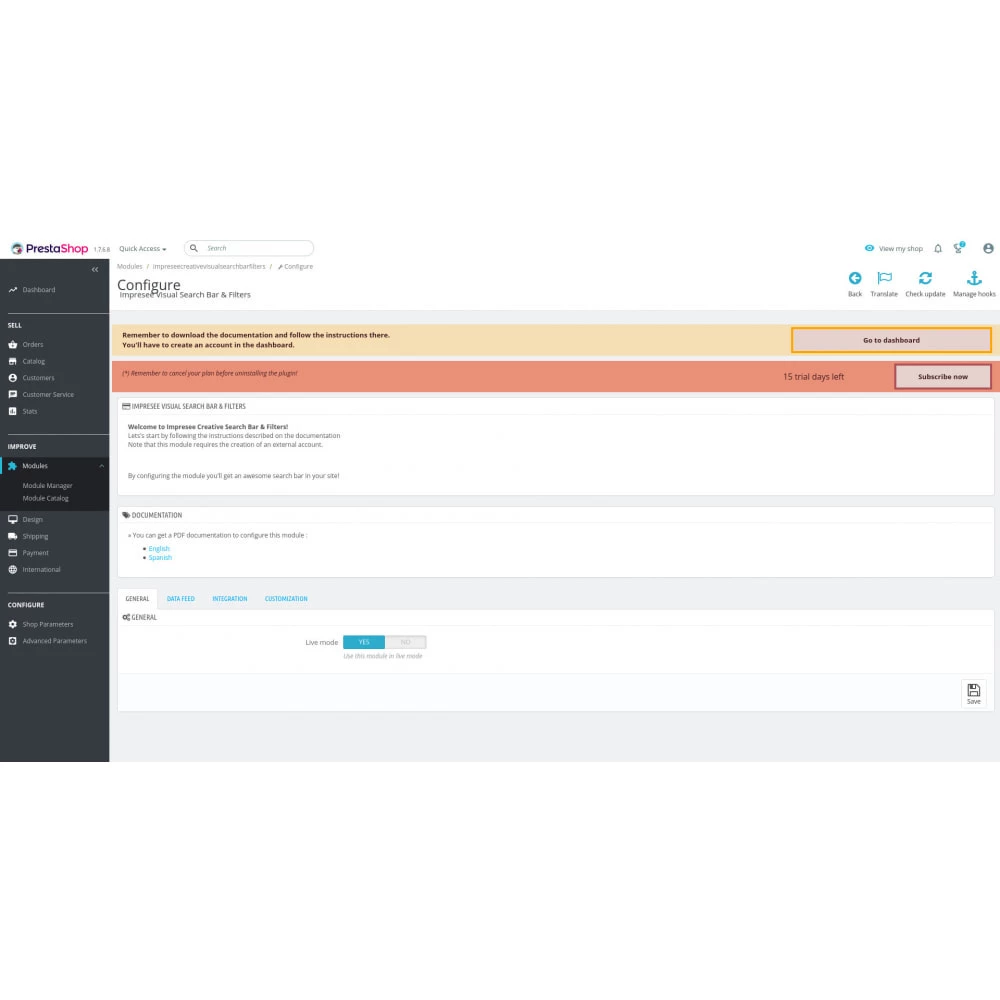Click Modules breadcrumb link
Screen dimensions: 1000x1000
tap(129, 267)
